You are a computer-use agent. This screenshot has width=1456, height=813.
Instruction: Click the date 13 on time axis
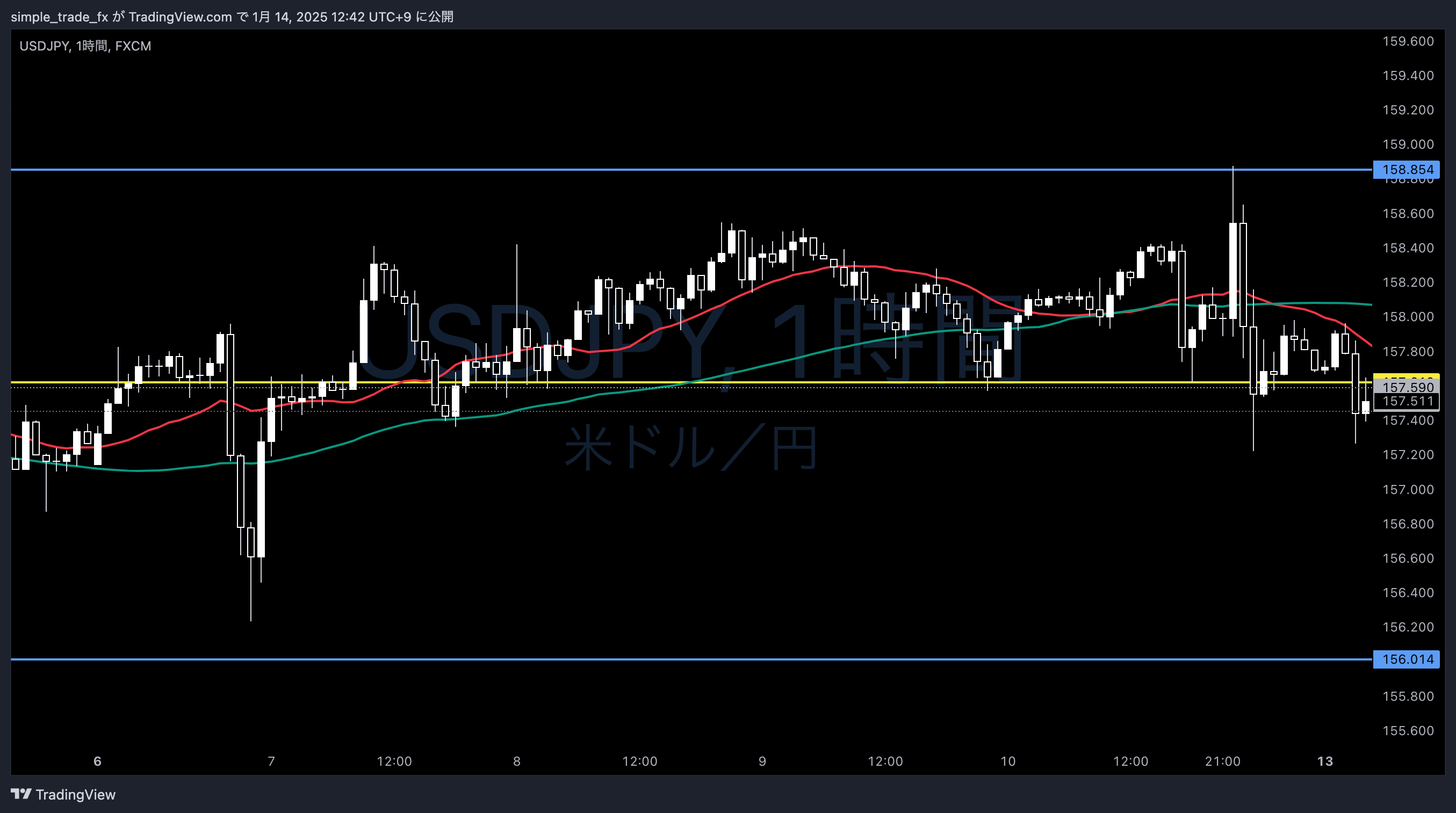pos(1325,761)
